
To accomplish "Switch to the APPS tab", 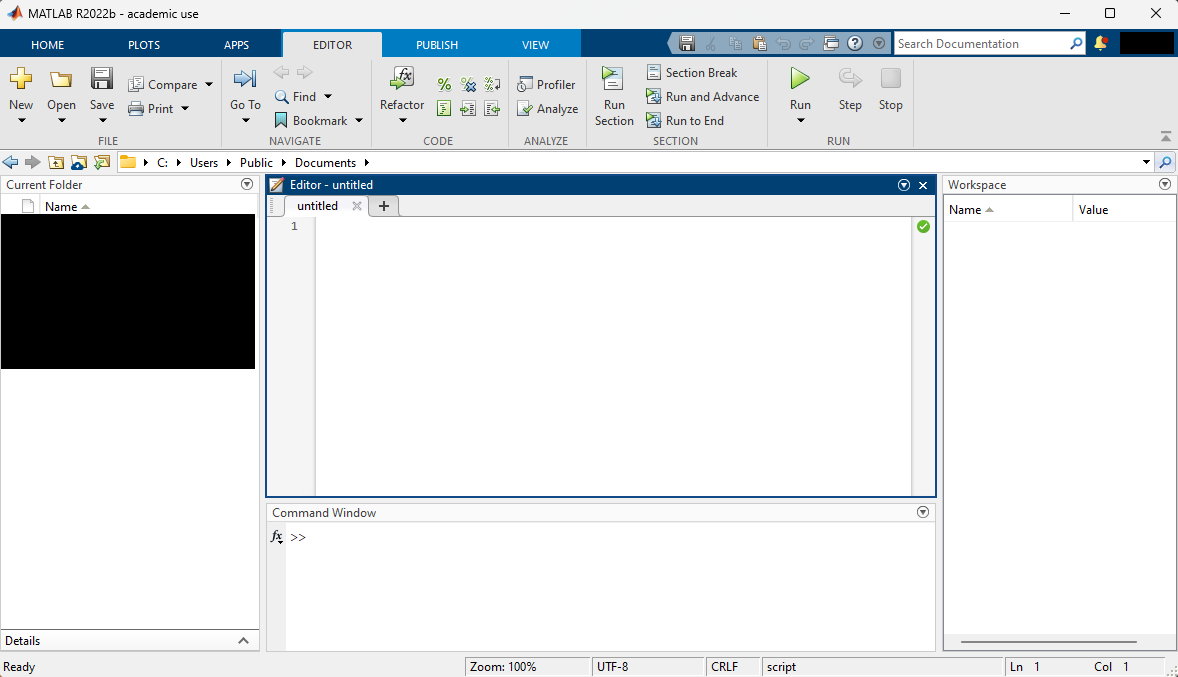I will (x=236, y=45).
